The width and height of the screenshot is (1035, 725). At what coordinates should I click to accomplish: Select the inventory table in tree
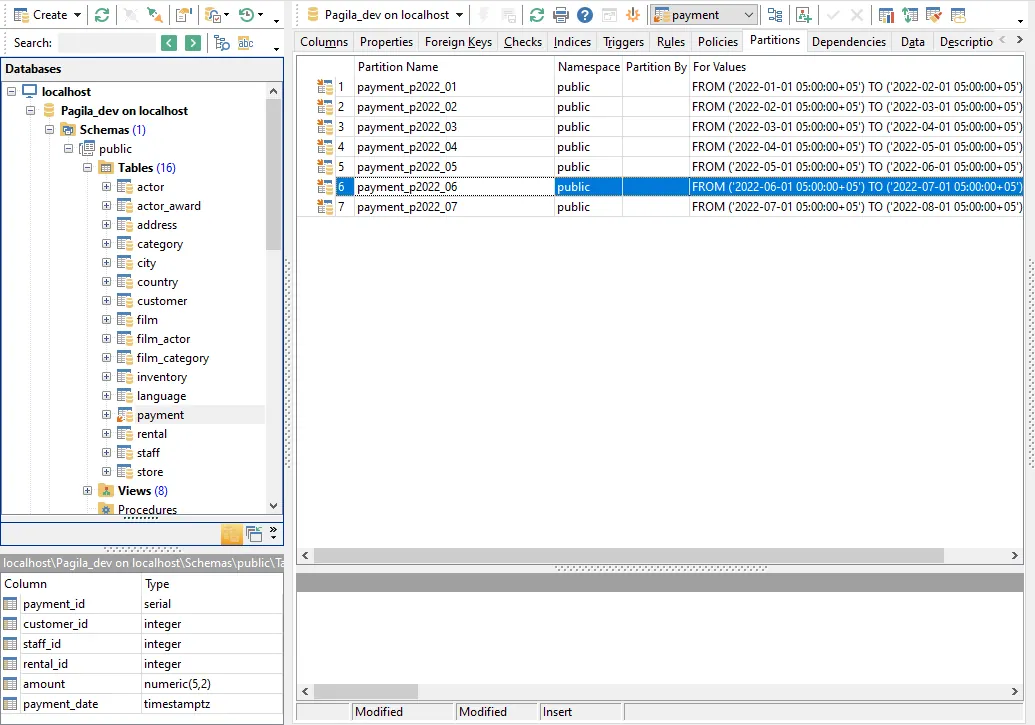click(x=162, y=377)
